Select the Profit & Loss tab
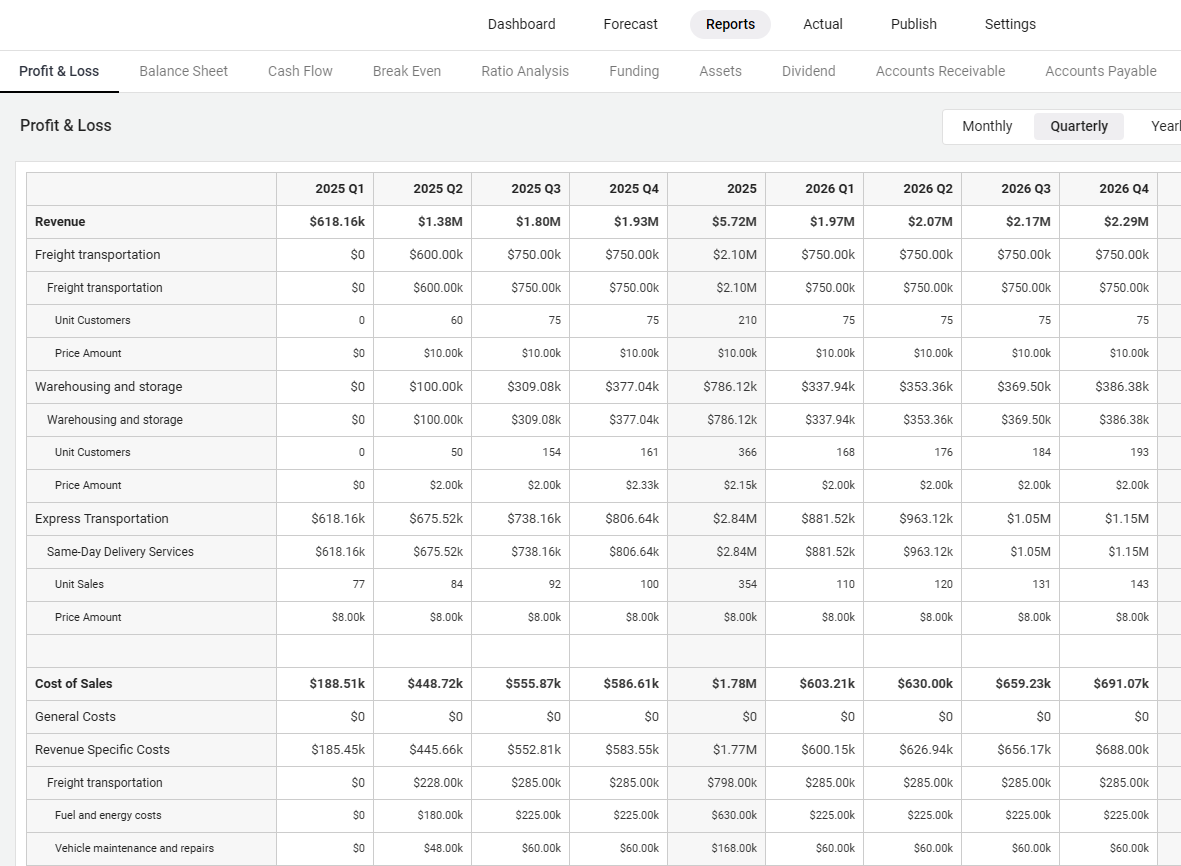This screenshot has width=1181, height=866. (59, 71)
